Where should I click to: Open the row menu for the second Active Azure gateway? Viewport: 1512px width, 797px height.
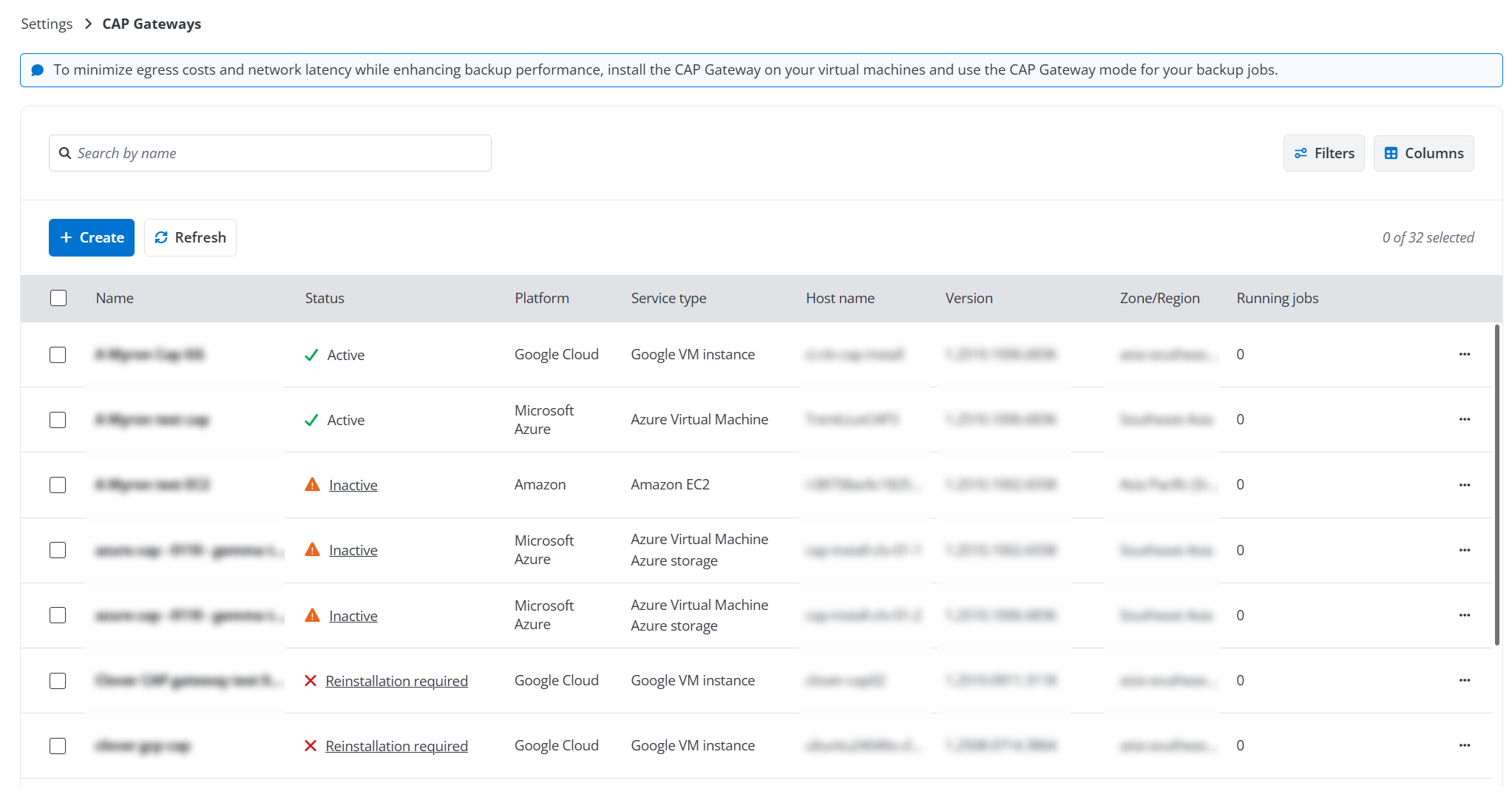pyautogui.click(x=1464, y=419)
